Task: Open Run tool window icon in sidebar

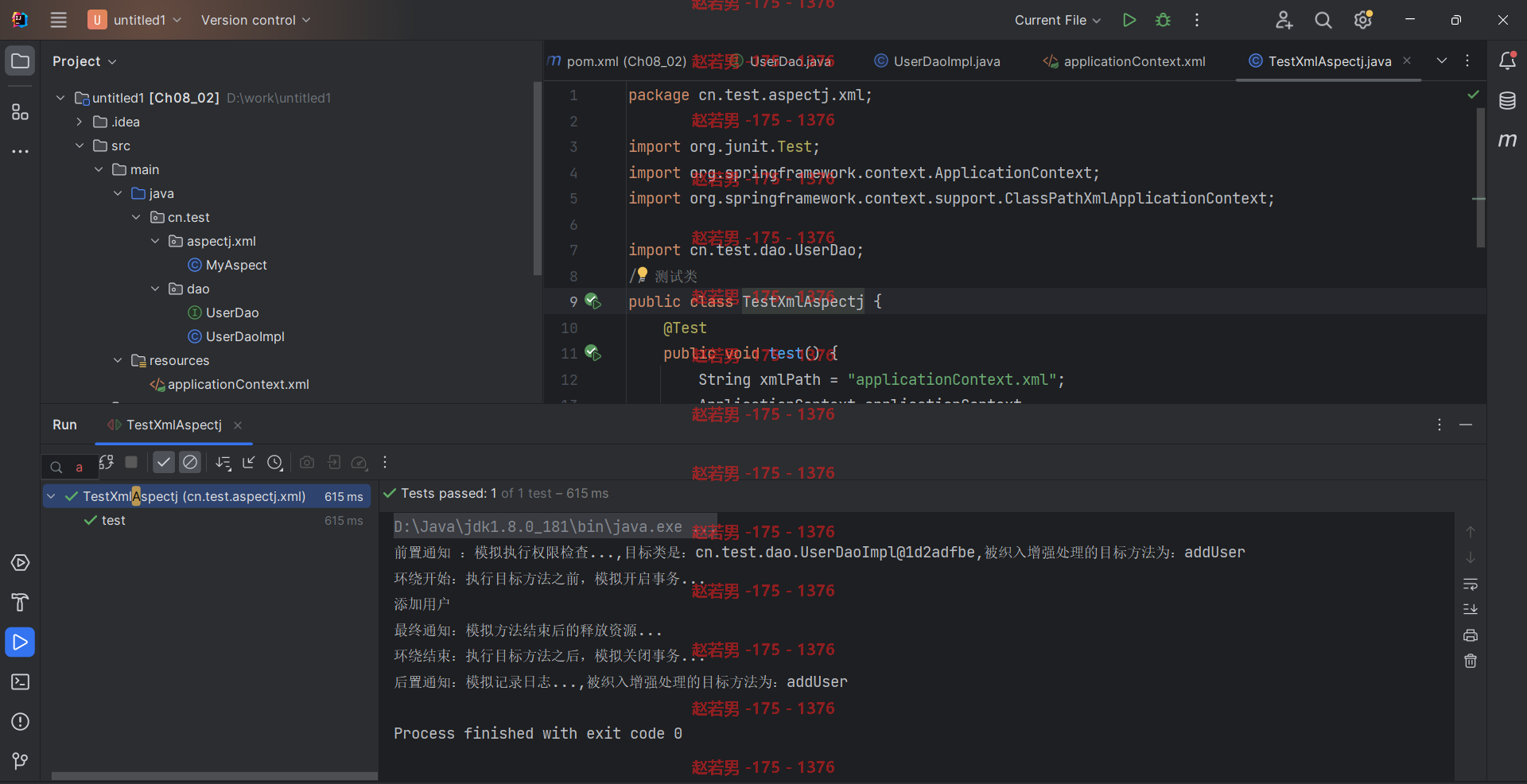Action: click(x=20, y=642)
